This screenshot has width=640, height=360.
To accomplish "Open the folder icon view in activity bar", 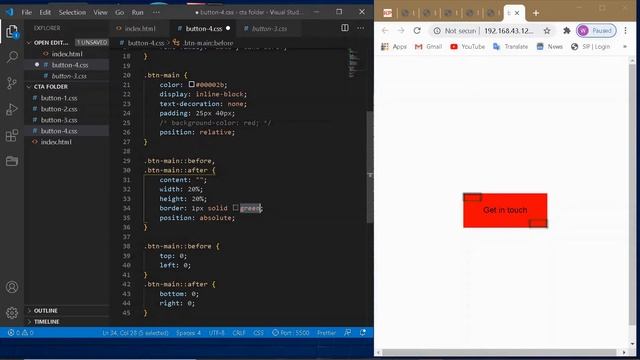I will pos(12,161).
